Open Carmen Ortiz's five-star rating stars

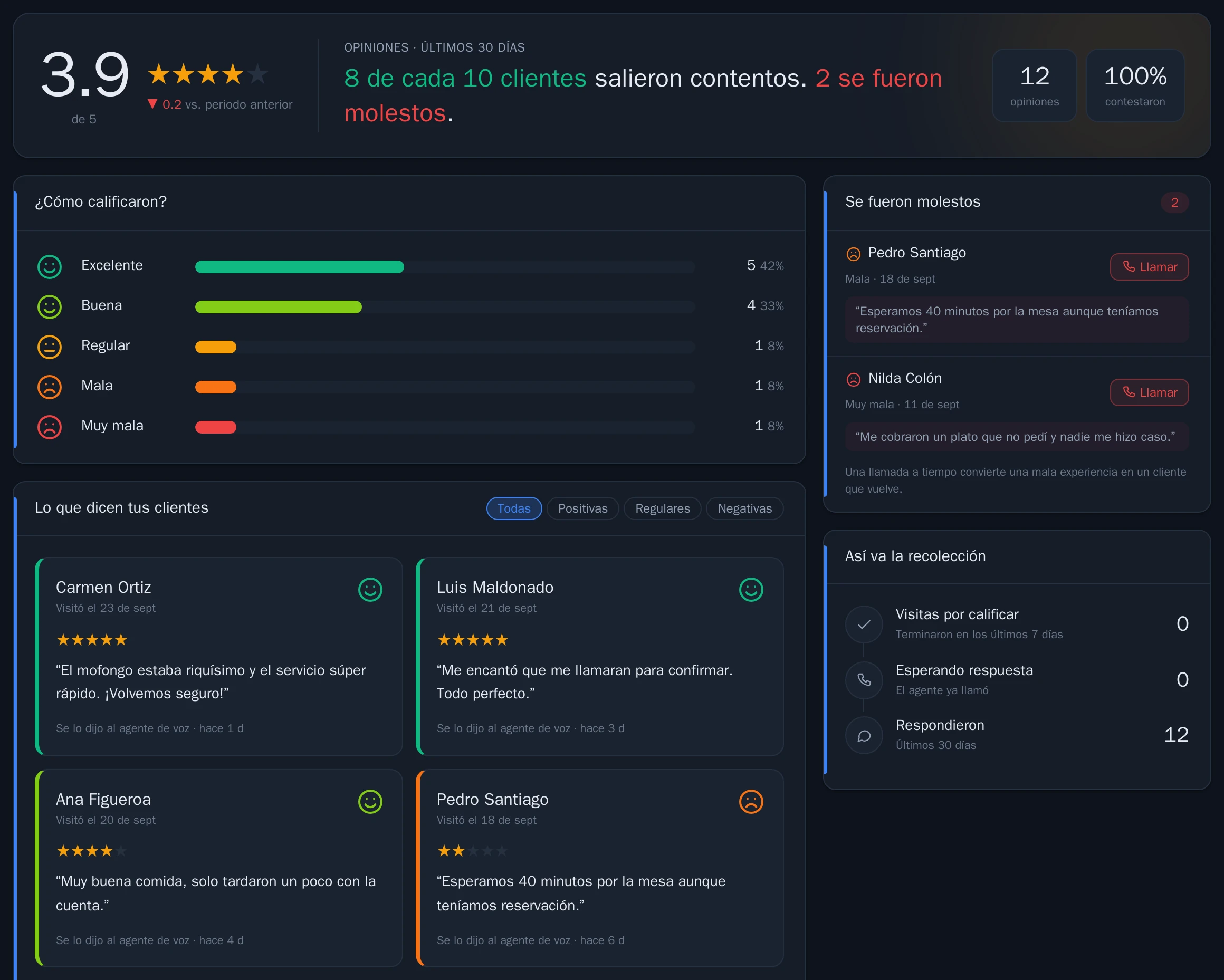click(91, 639)
